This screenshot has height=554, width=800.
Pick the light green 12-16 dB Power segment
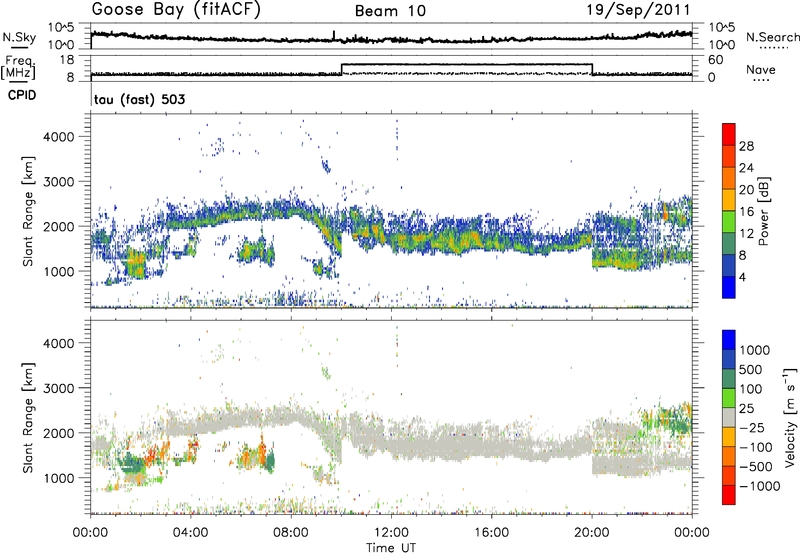point(729,222)
